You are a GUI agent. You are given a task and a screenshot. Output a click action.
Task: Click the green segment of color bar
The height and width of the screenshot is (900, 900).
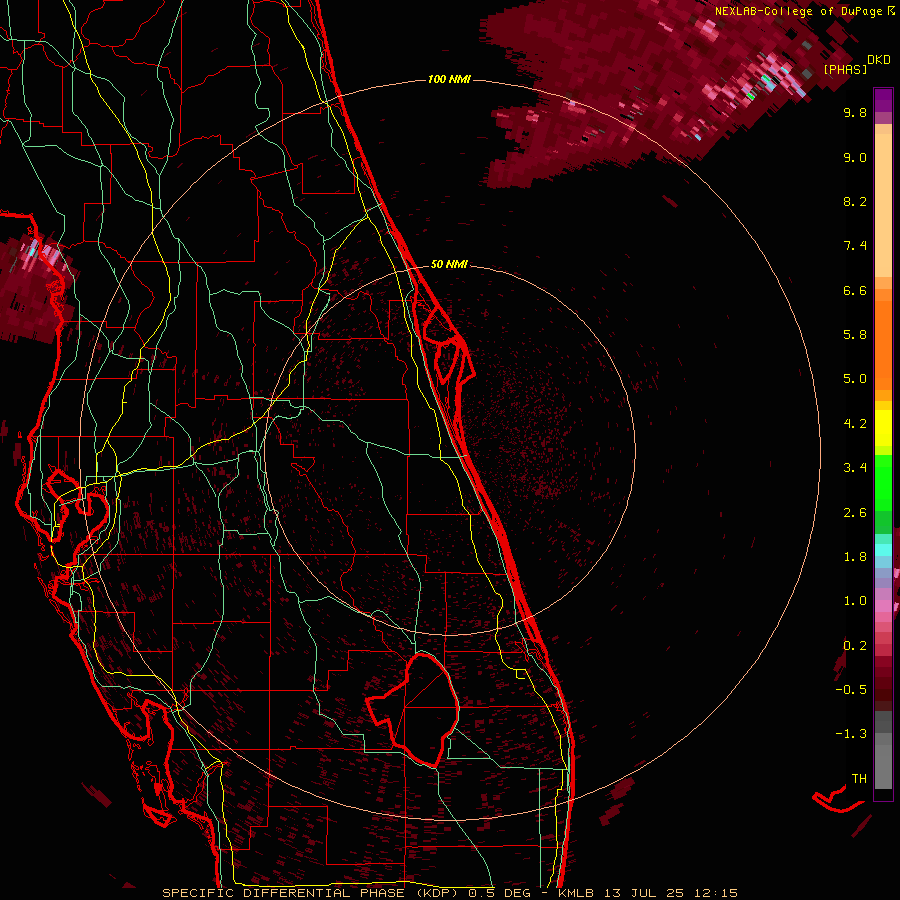(883, 483)
